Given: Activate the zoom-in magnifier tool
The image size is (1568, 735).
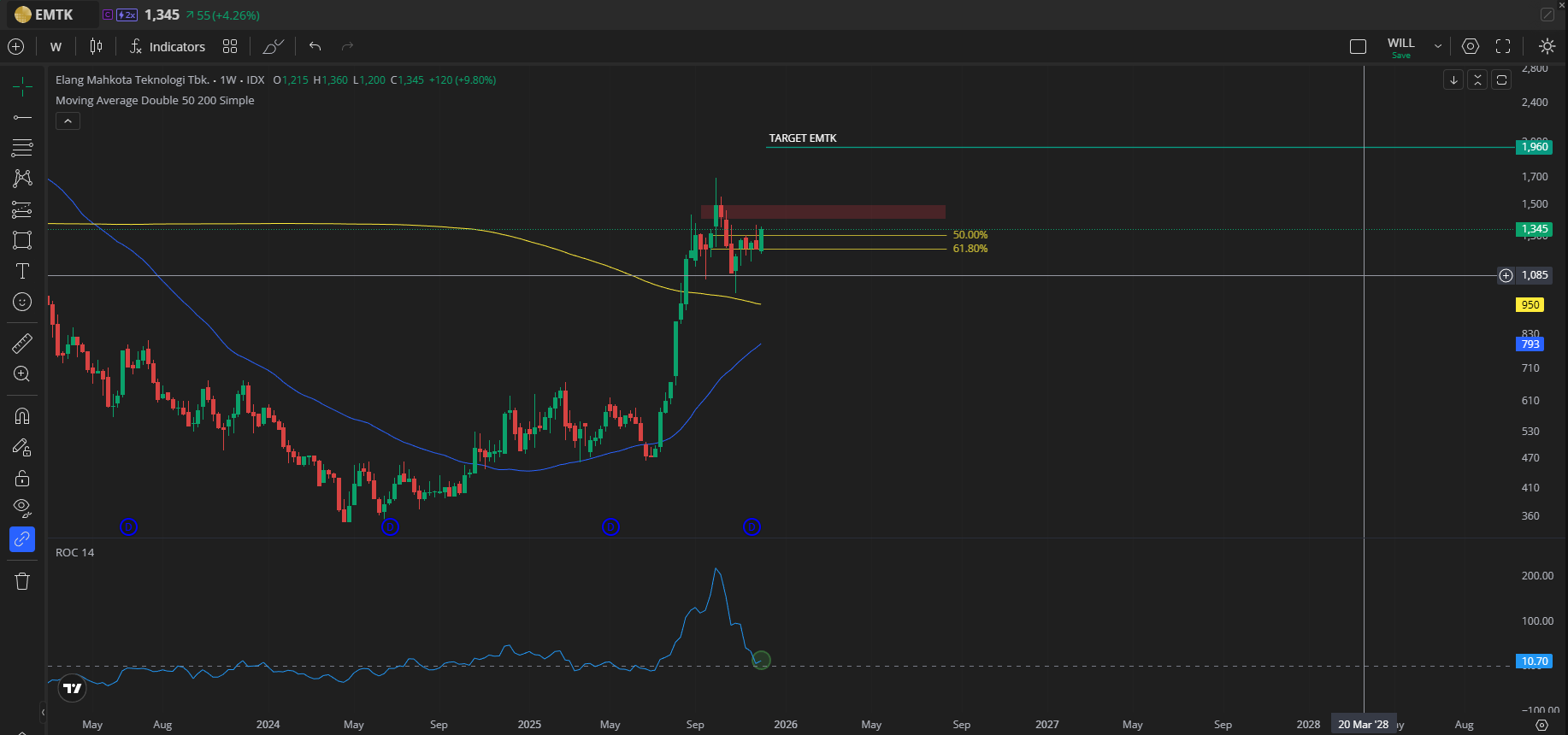Looking at the screenshot, I should [x=22, y=374].
